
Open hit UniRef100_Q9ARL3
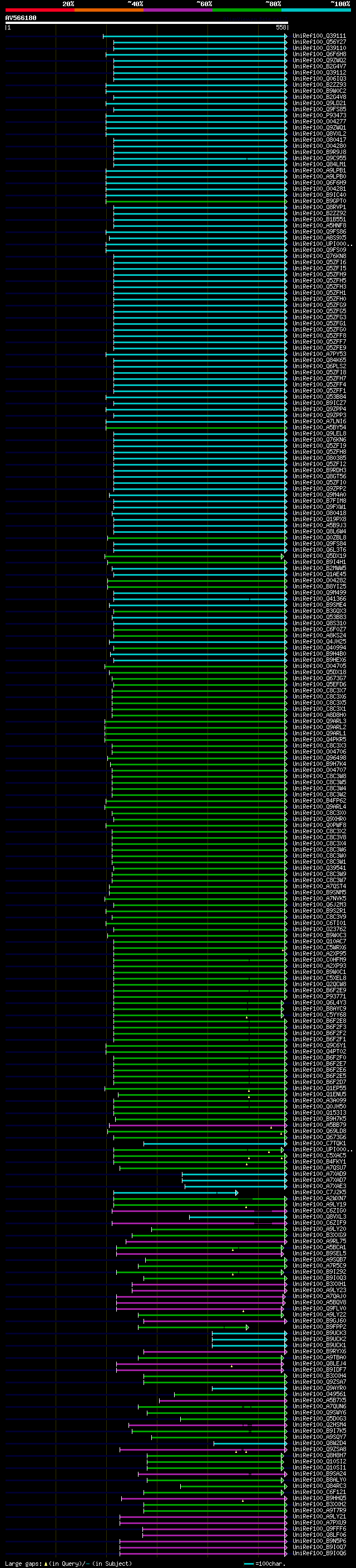pyautogui.click(x=319, y=721)
